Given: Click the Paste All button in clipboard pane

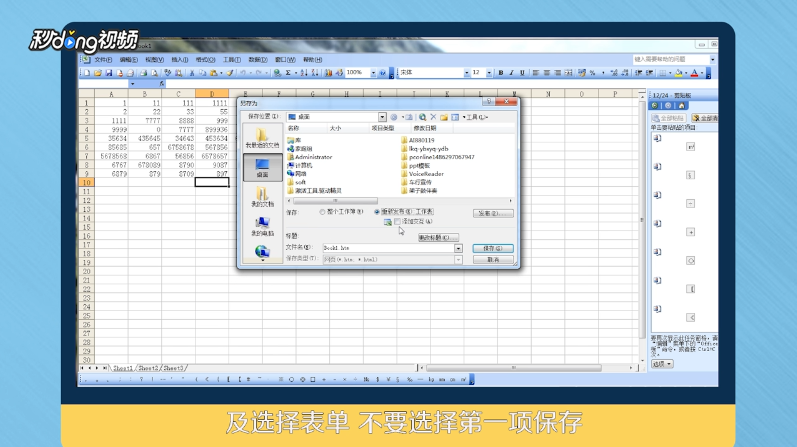Looking at the screenshot, I should tap(668, 118).
